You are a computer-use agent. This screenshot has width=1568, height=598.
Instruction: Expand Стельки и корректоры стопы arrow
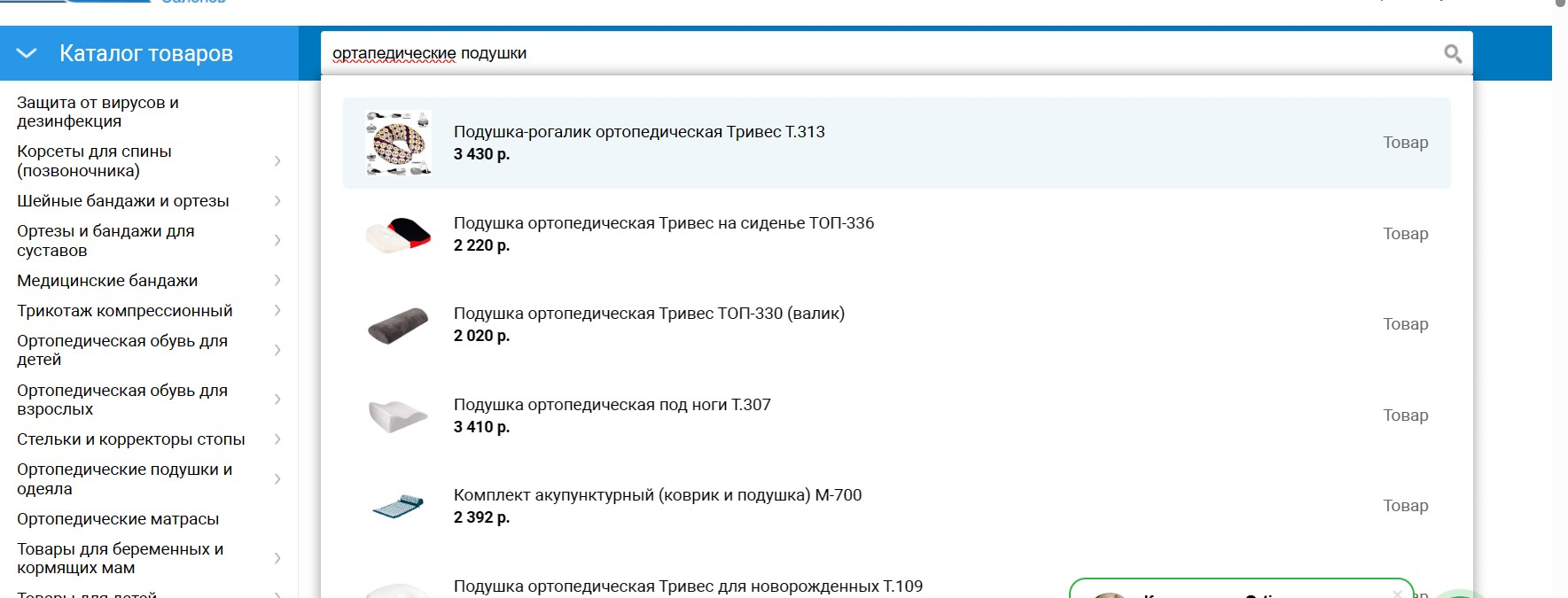click(x=277, y=439)
